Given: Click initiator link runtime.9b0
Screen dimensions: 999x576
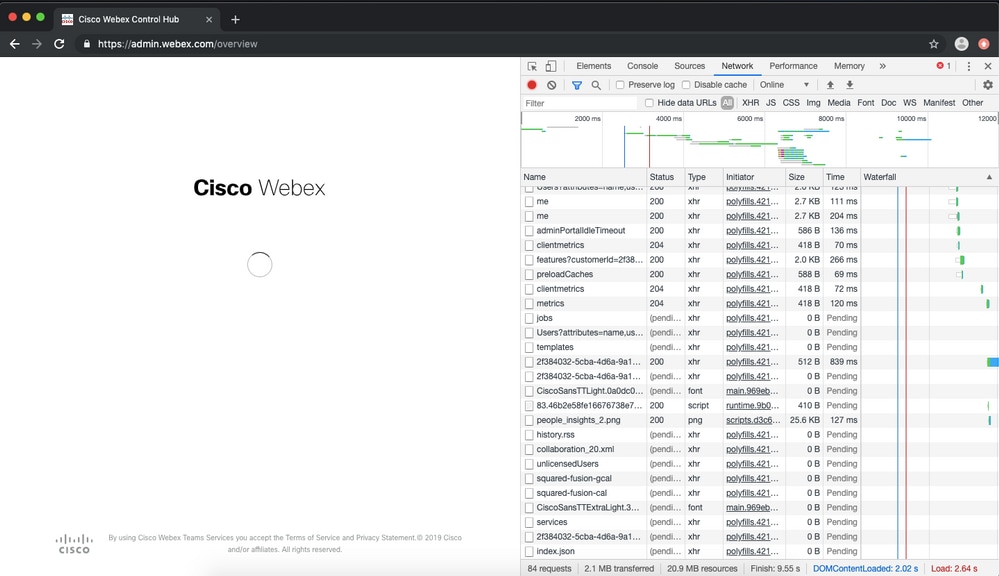Looking at the screenshot, I should tap(752, 406).
